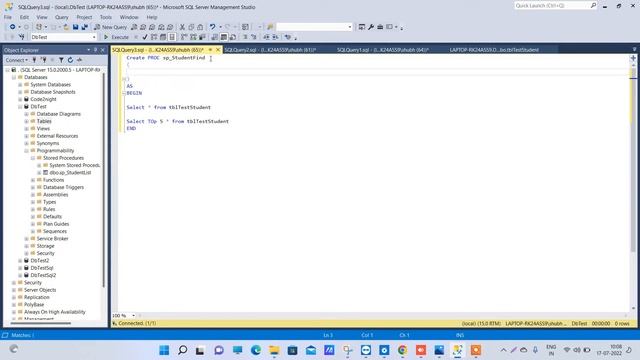Select the Database Triggers folder
Viewport: 640px width, 360px height.
pos(63,187)
